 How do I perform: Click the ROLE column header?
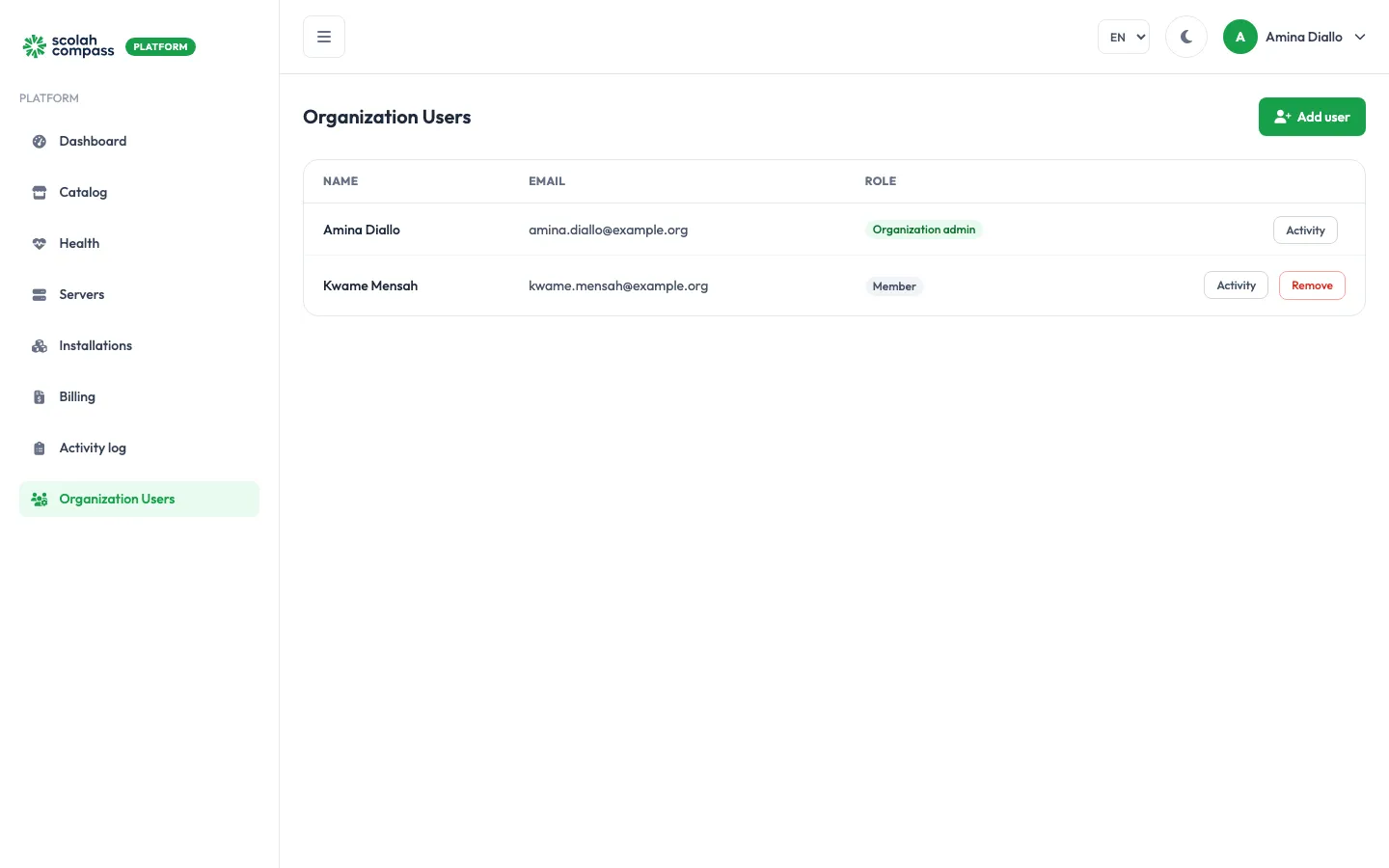coord(881,181)
